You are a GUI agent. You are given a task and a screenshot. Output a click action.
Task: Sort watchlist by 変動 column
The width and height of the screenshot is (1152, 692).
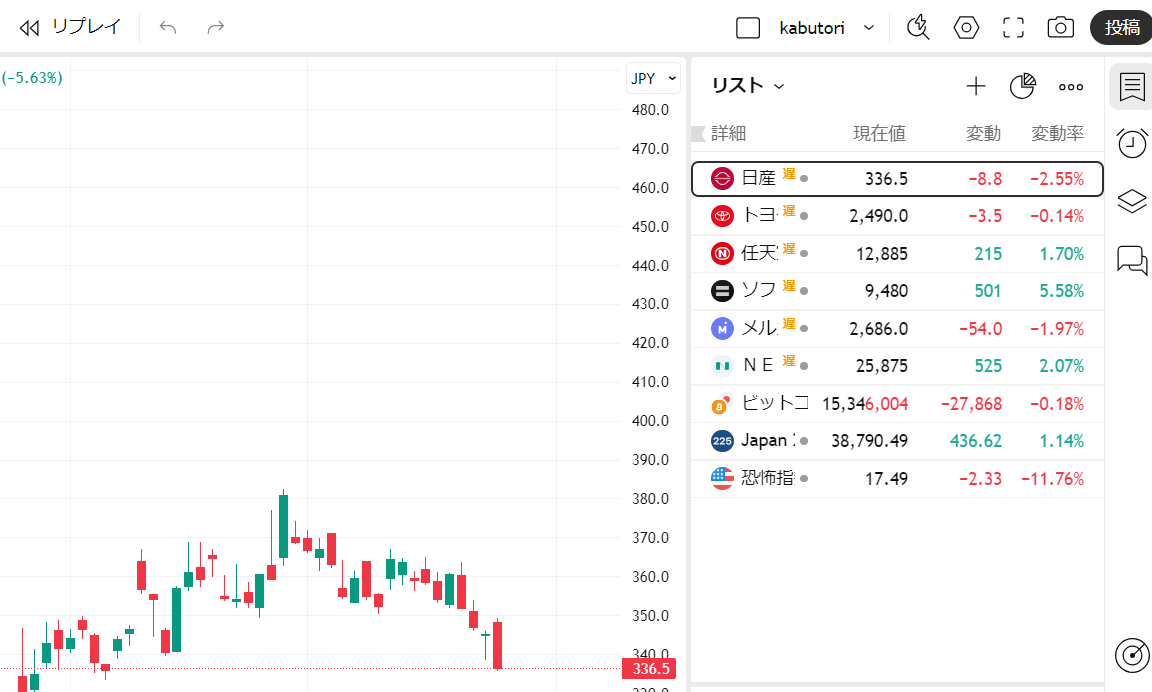[x=983, y=134]
